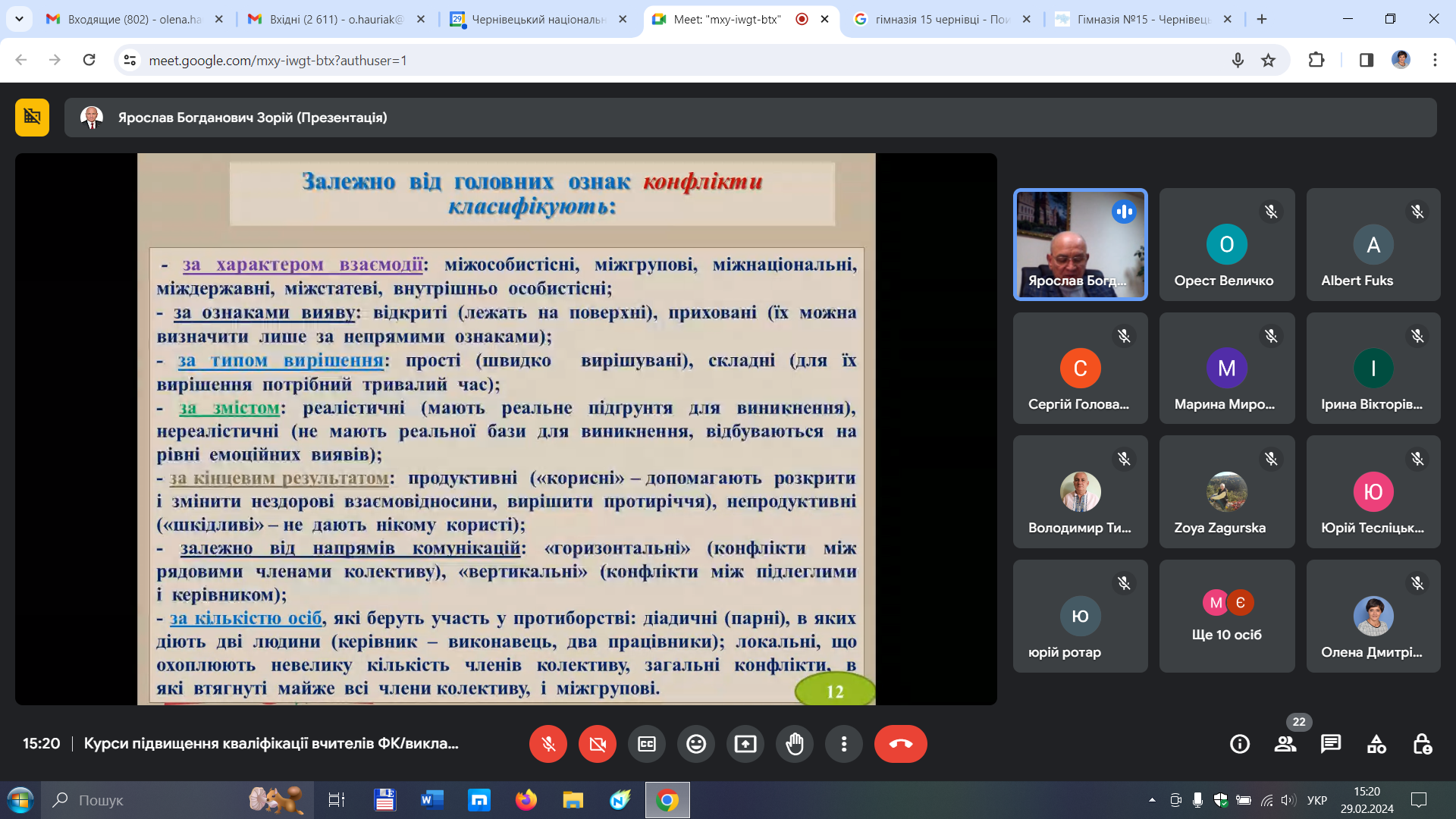This screenshot has height=819, width=1456.
Task: Turn on closed captions
Action: coord(647,744)
